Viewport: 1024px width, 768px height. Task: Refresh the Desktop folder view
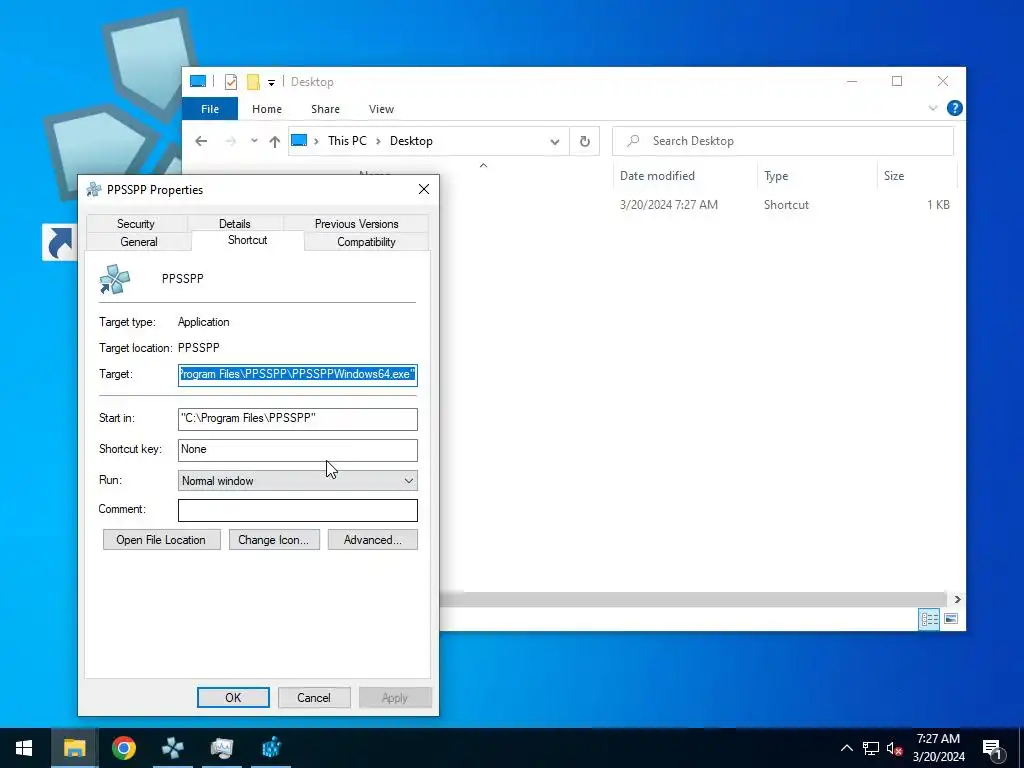pyautogui.click(x=584, y=141)
